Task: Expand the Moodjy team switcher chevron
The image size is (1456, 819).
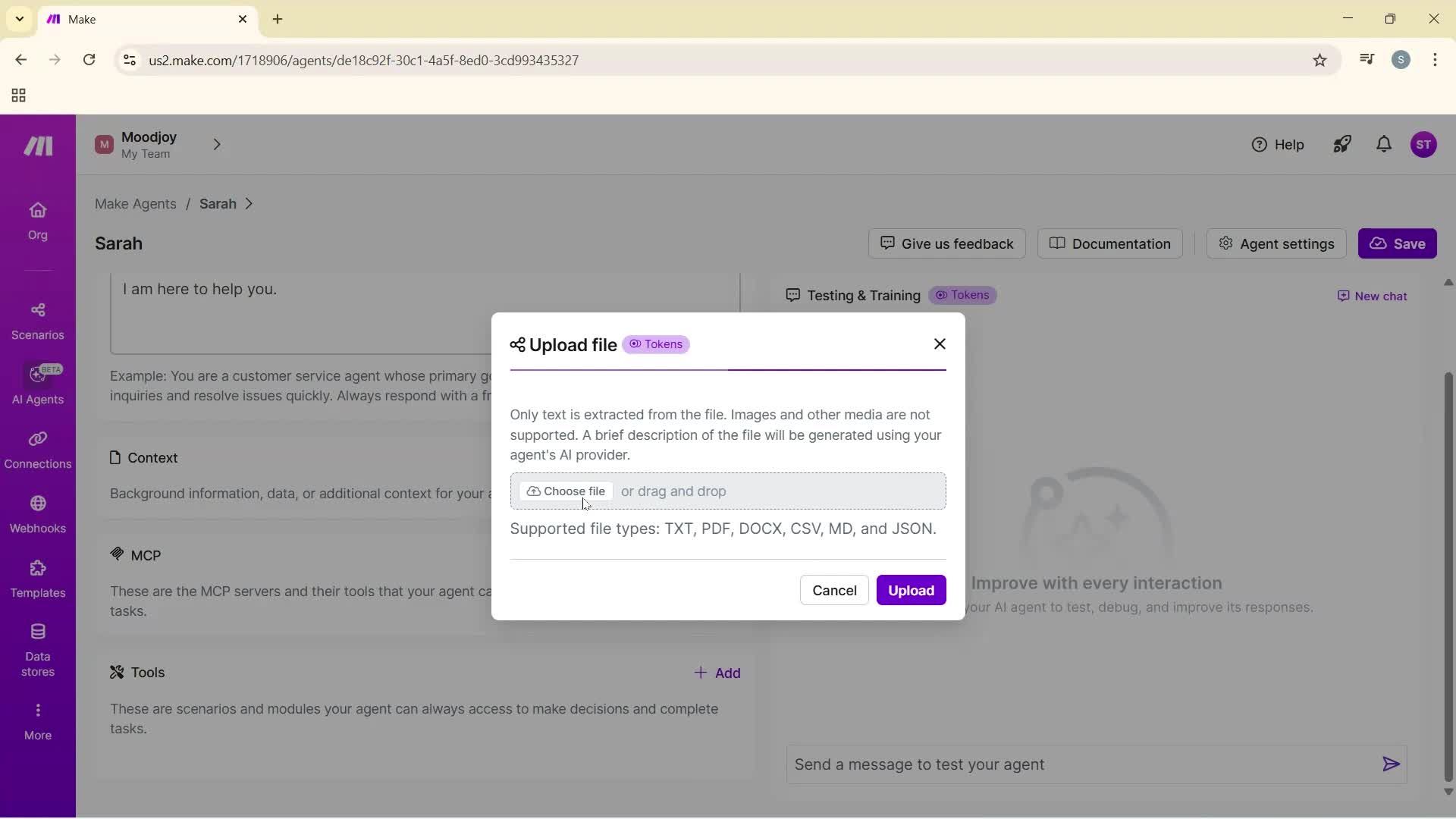Action: tap(217, 145)
